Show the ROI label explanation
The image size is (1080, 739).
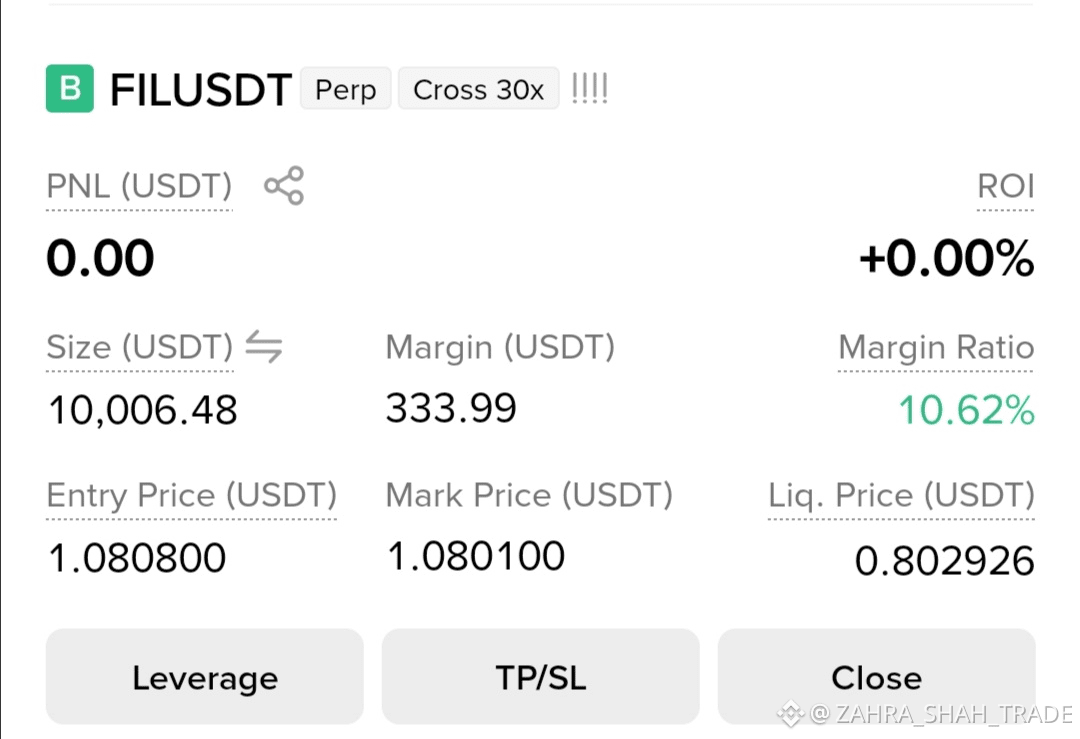pos(1006,186)
